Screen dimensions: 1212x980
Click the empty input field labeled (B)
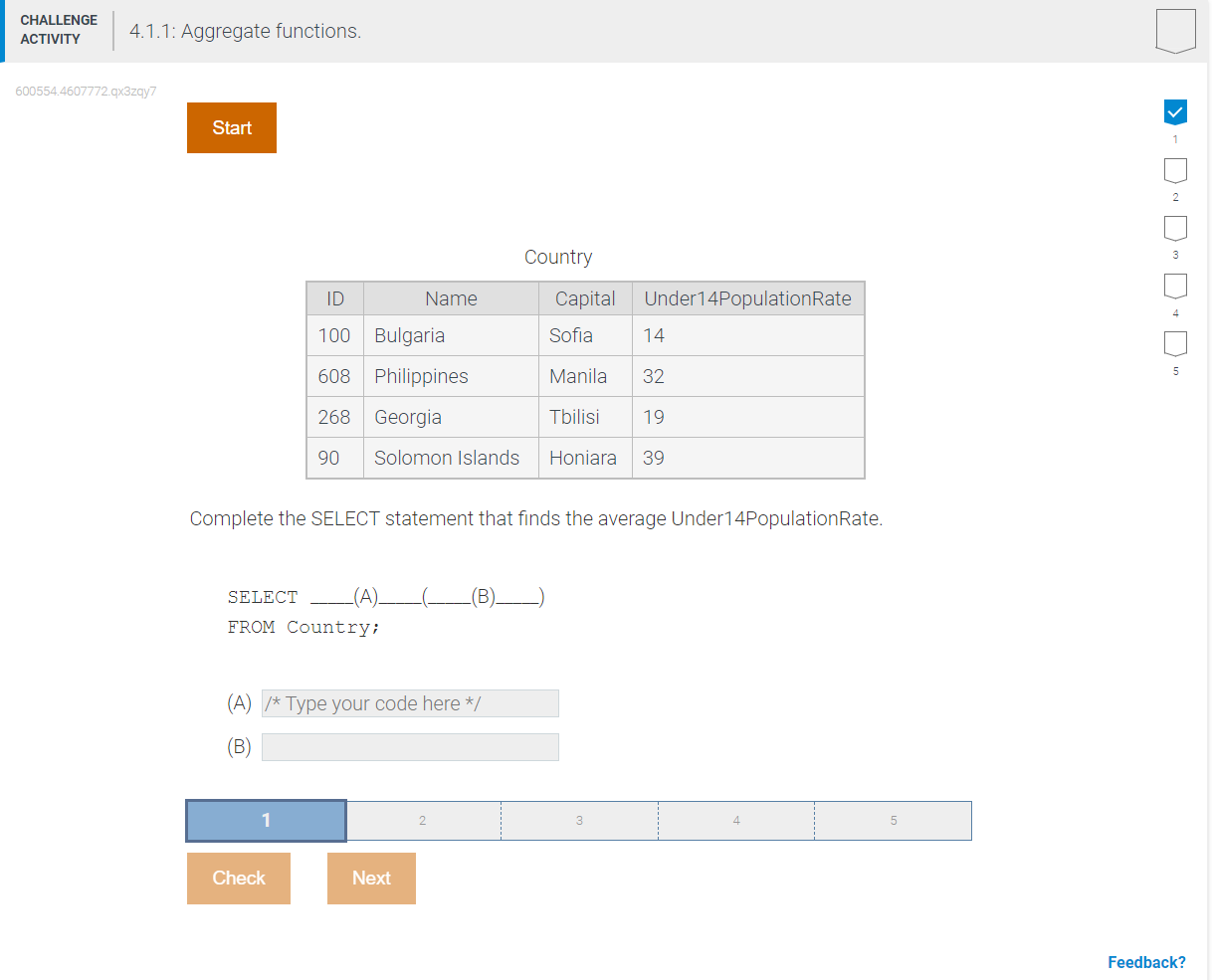[x=410, y=747]
